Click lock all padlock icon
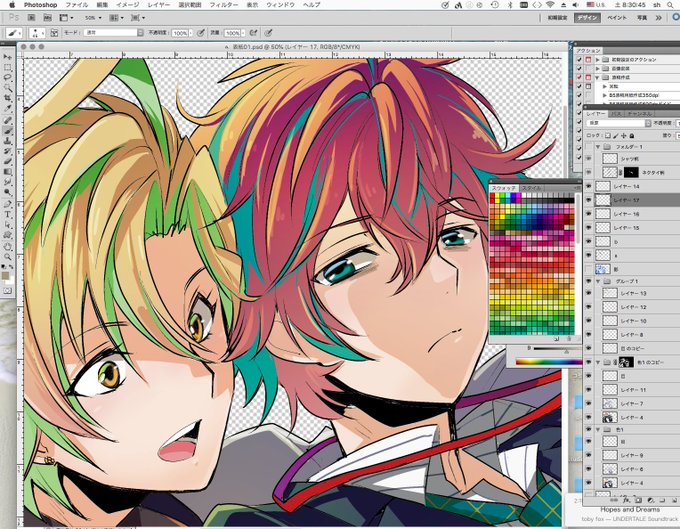The height and width of the screenshot is (529, 680). coord(631,136)
